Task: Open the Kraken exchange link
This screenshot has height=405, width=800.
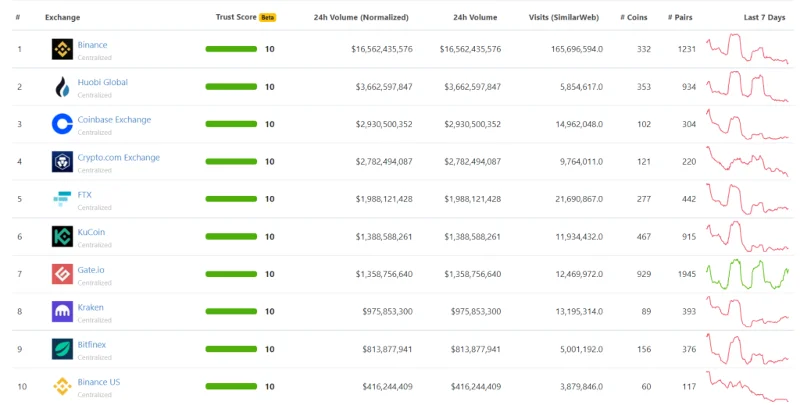Action: click(x=90, y=307)
